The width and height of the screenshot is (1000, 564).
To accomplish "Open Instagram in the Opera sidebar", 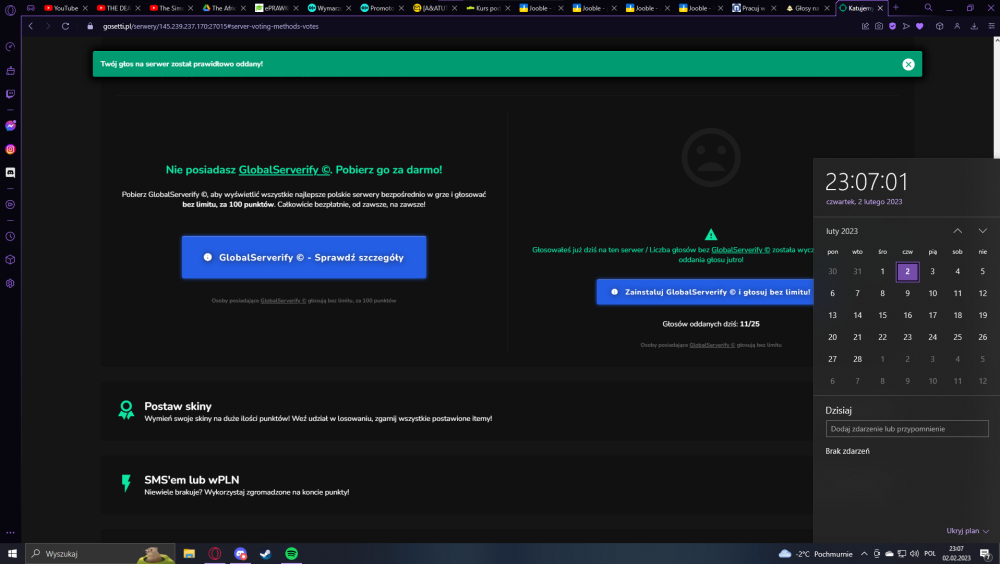I will [x=10, y=149].
